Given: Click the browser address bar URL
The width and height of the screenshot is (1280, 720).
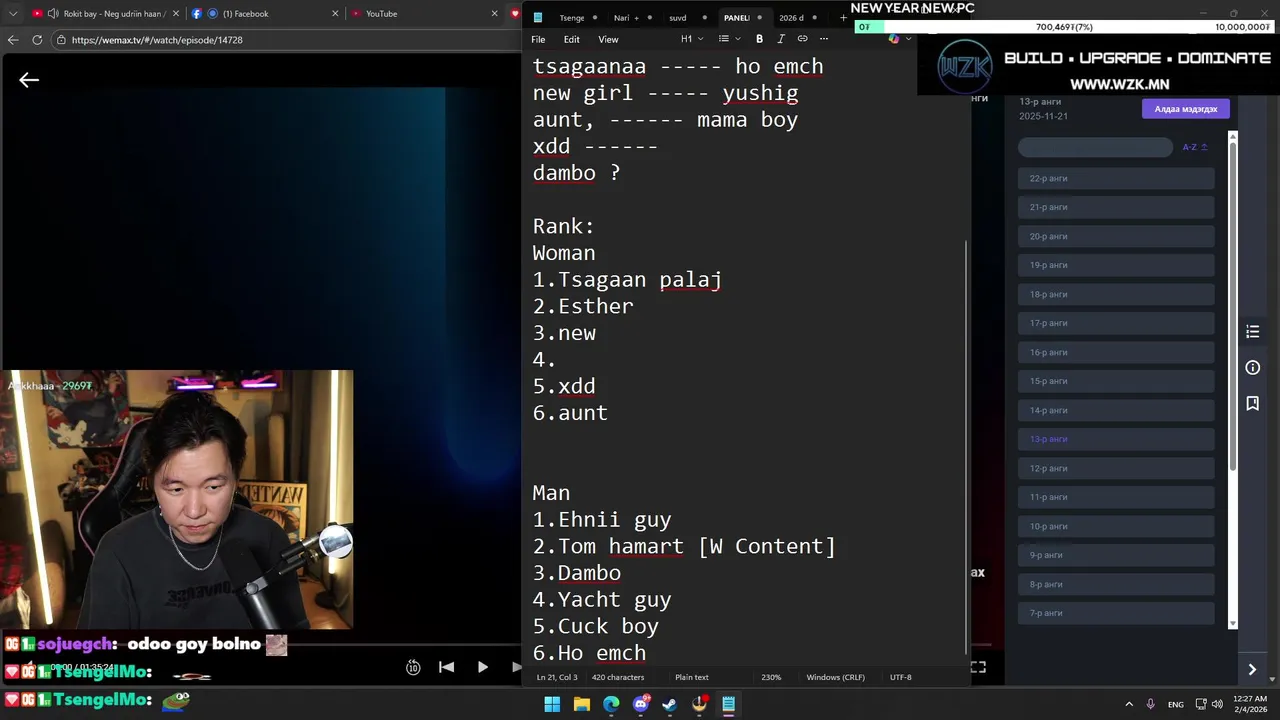Looking at the screenshot, I should (x=157, y=40).
